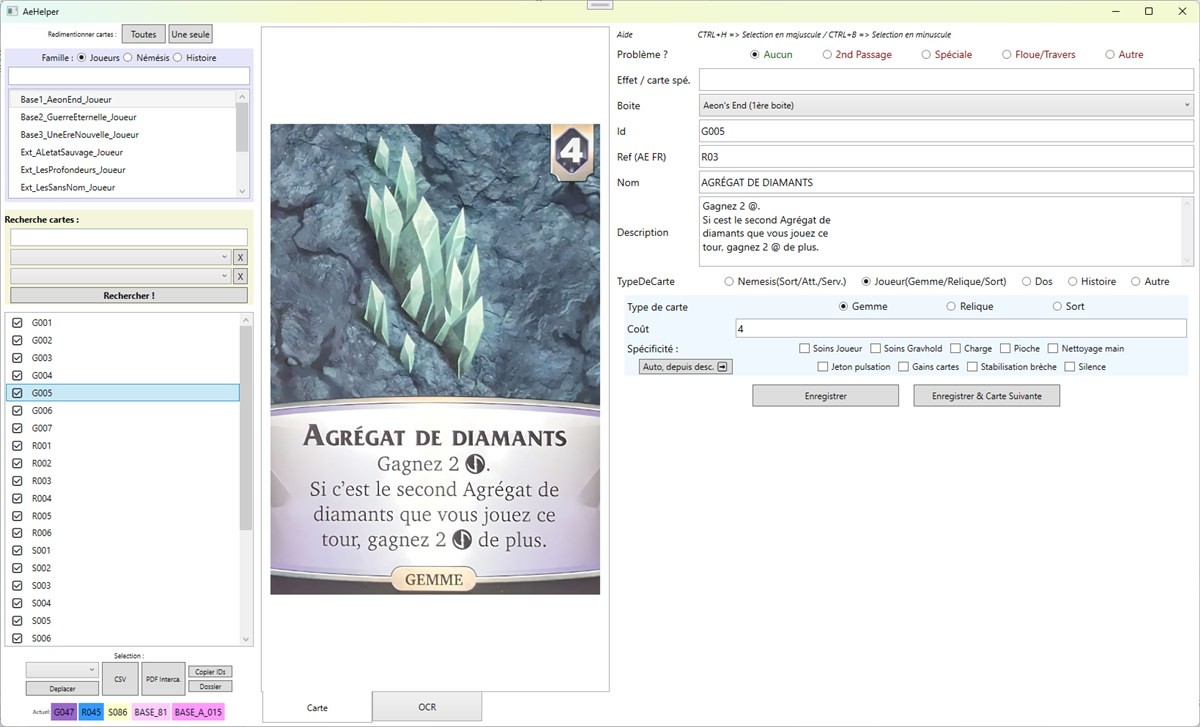Select the Némésis family radio button
This screenshot has width=1200, height=727.
point(128,58)
